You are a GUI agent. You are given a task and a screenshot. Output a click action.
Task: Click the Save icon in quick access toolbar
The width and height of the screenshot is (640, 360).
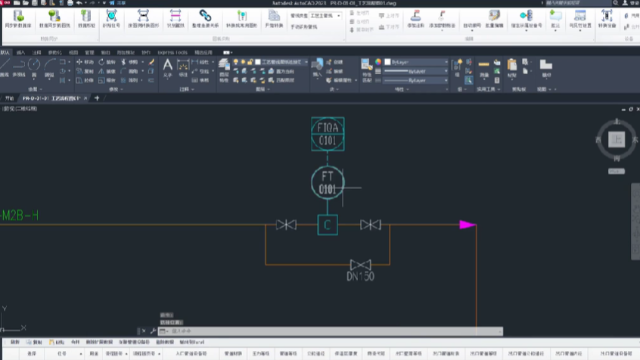click(x=35, y=3)
